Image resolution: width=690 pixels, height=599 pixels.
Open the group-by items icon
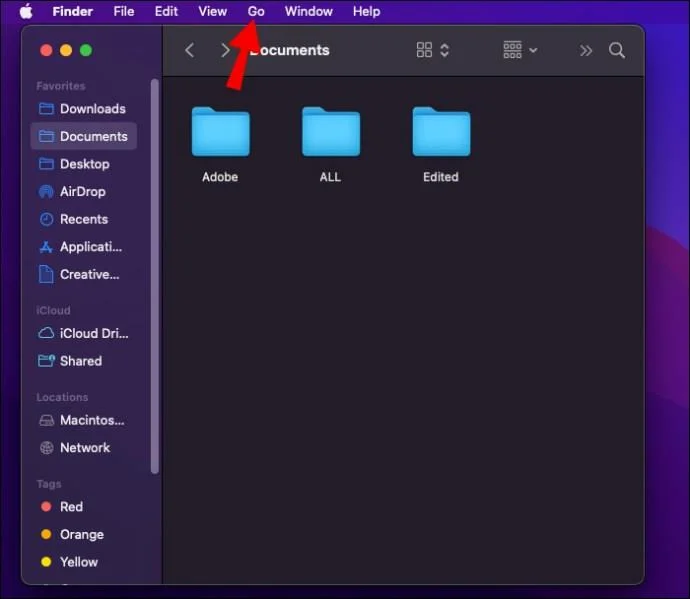tap(513, 50)
